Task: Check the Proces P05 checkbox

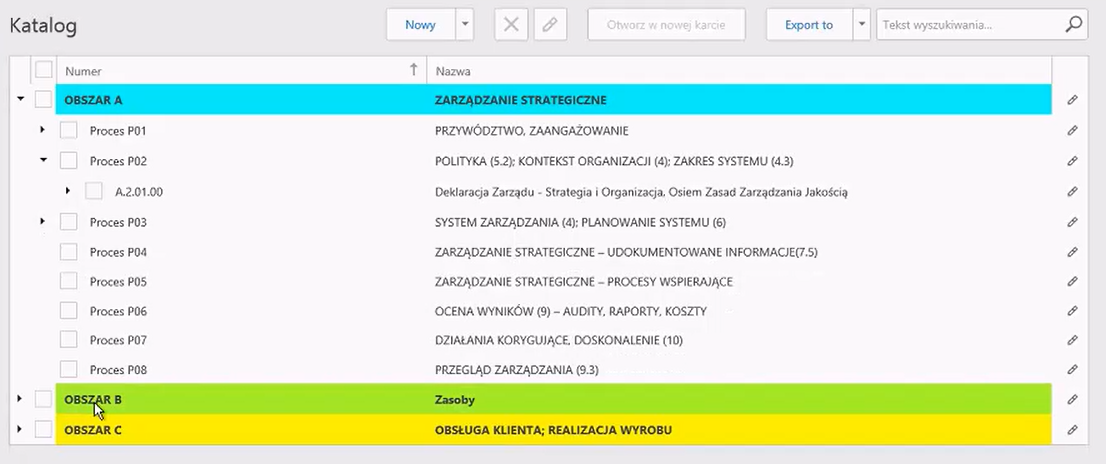Action: coord(68,281)
